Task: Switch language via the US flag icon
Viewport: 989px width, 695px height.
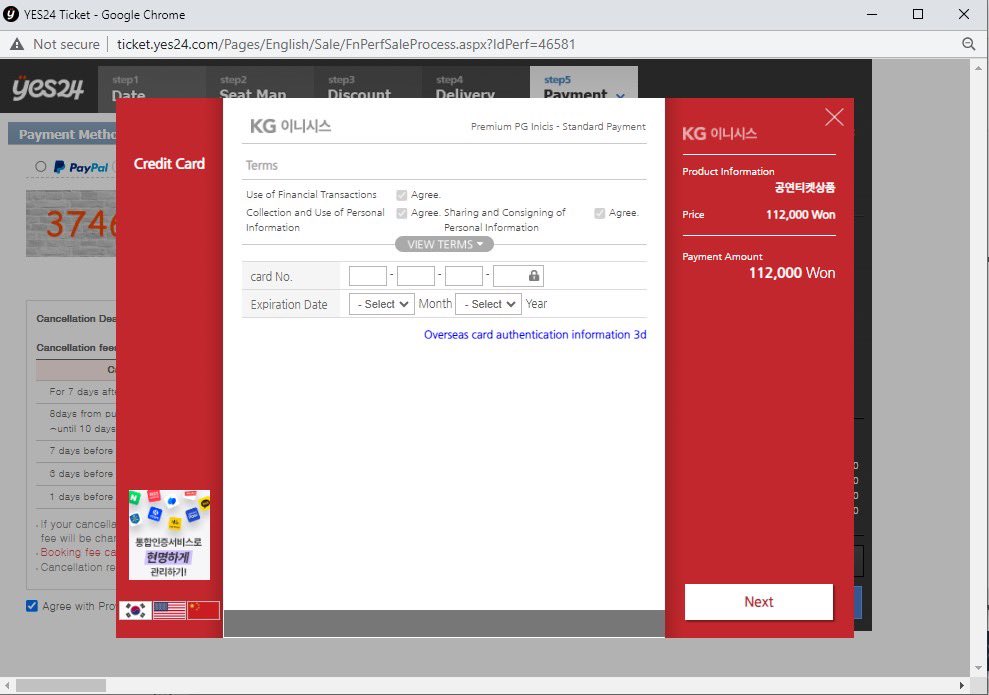Action: pos(169,610)
